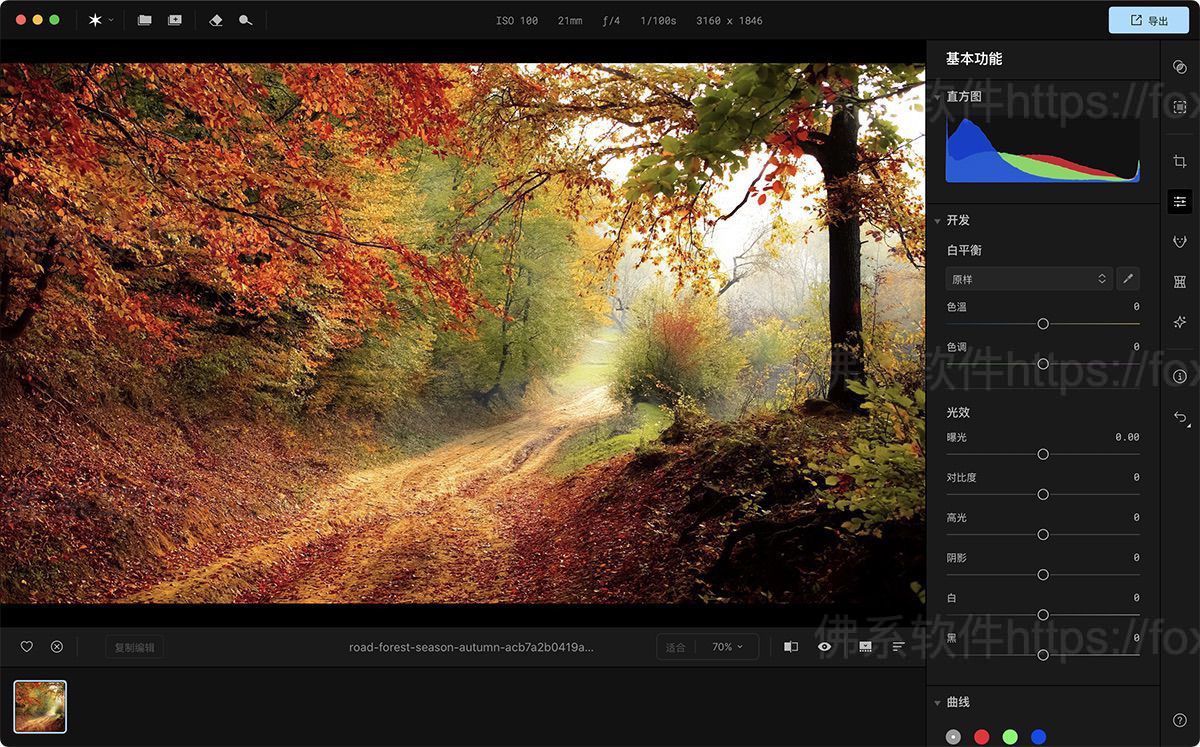This screenshot has height=747, width=1200.
Task: Open the AI enhance sparkle tool
Action: tap(1180, 322)
